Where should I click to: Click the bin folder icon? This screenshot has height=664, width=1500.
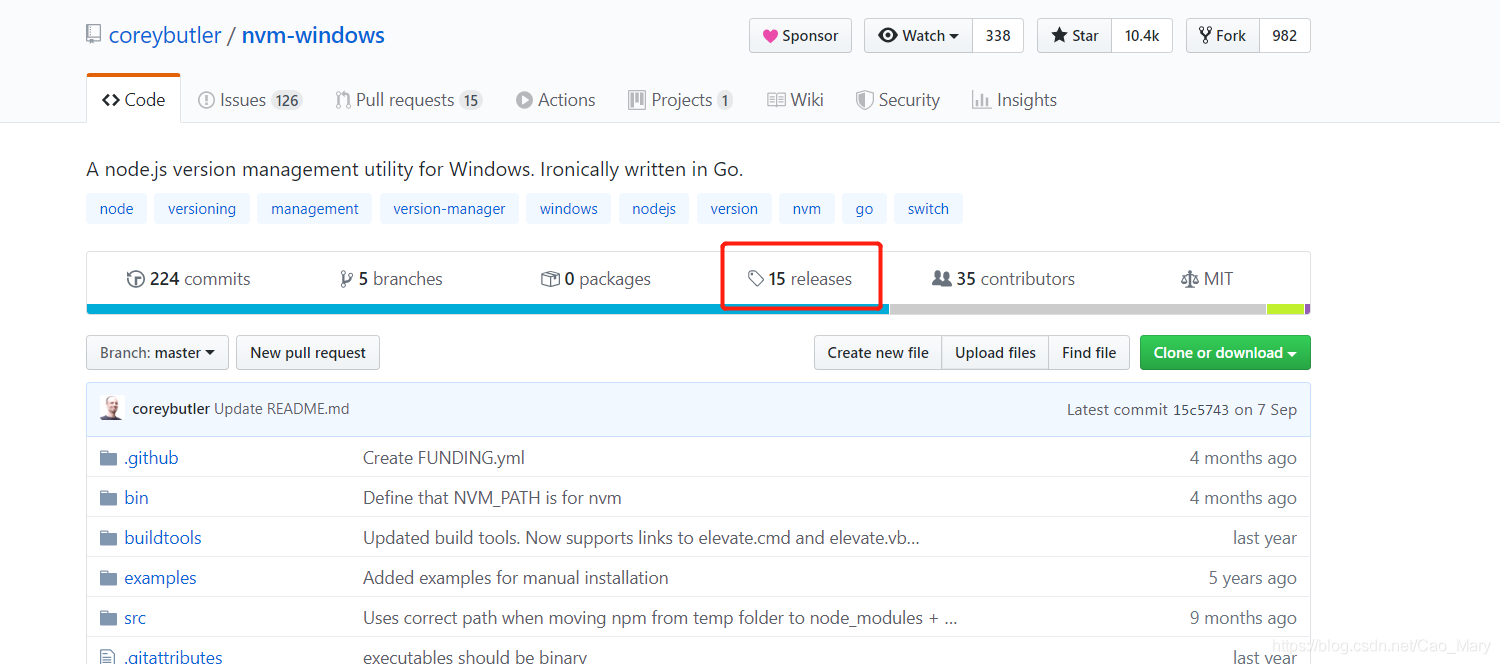click(109, 498)
